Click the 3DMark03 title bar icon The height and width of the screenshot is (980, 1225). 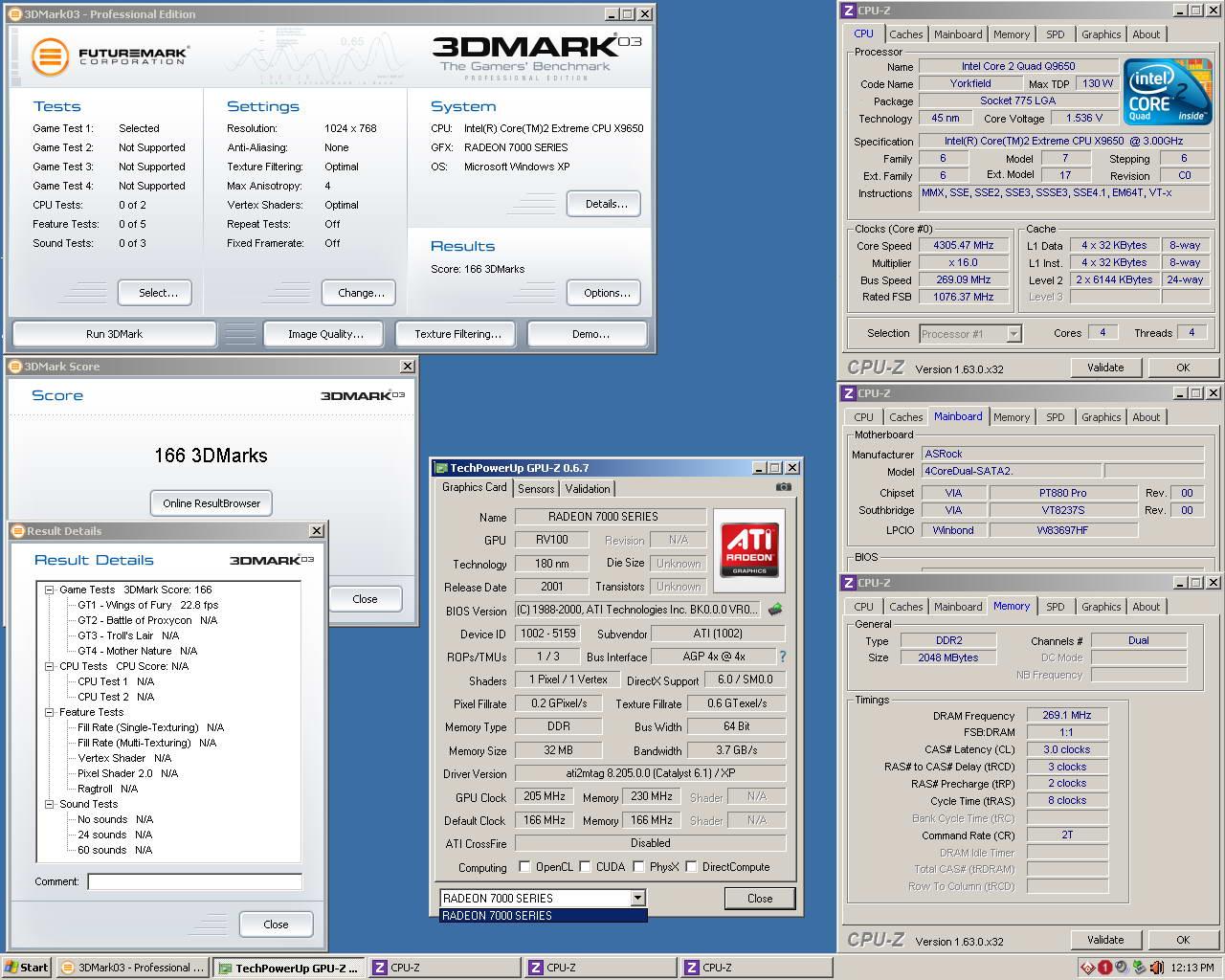pyautogui.click(x=15, y=14)
